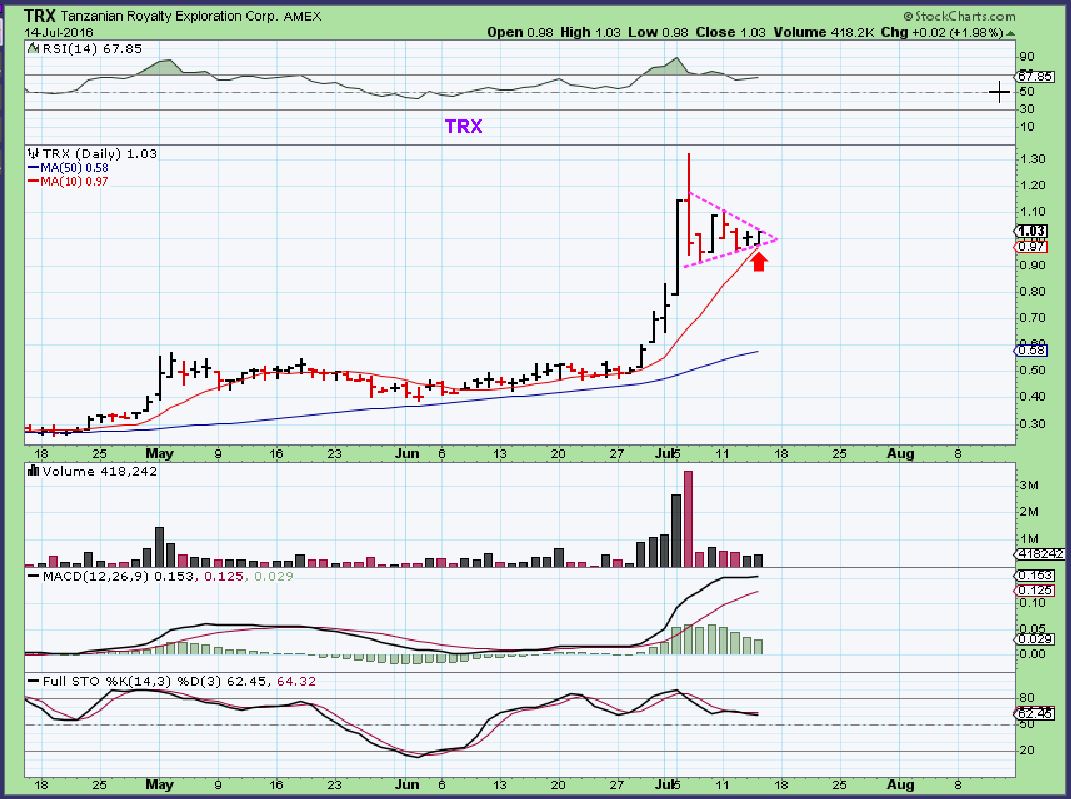Click the "Close 1.03" header value
Image resolution: width=1071 pixels, height=799 pixels.
coord(731,32)
